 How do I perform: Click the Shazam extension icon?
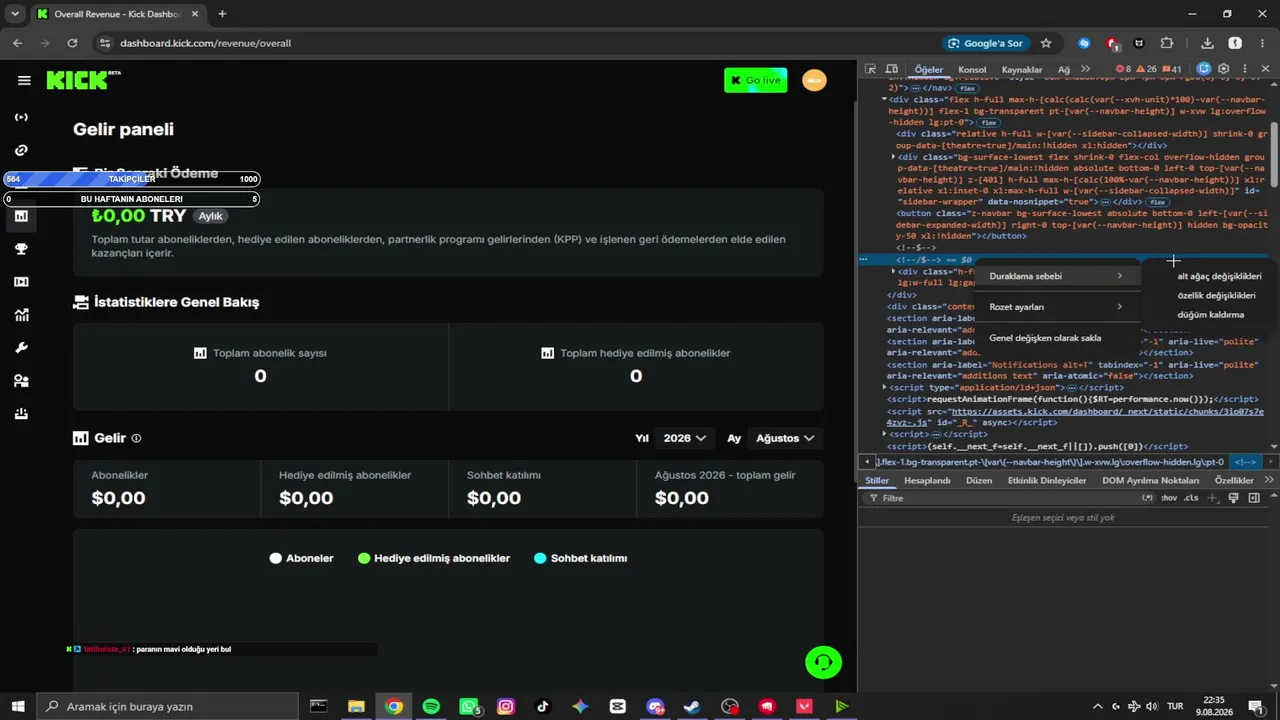point(1084,43)
